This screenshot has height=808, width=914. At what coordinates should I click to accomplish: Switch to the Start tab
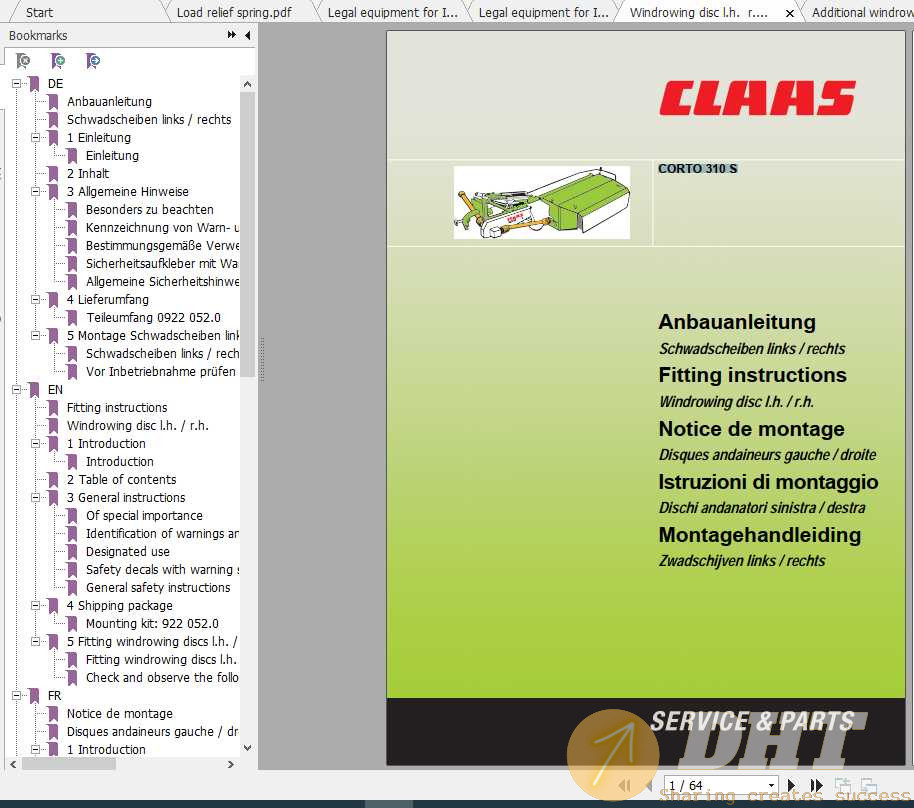click(x=39, y=12)
